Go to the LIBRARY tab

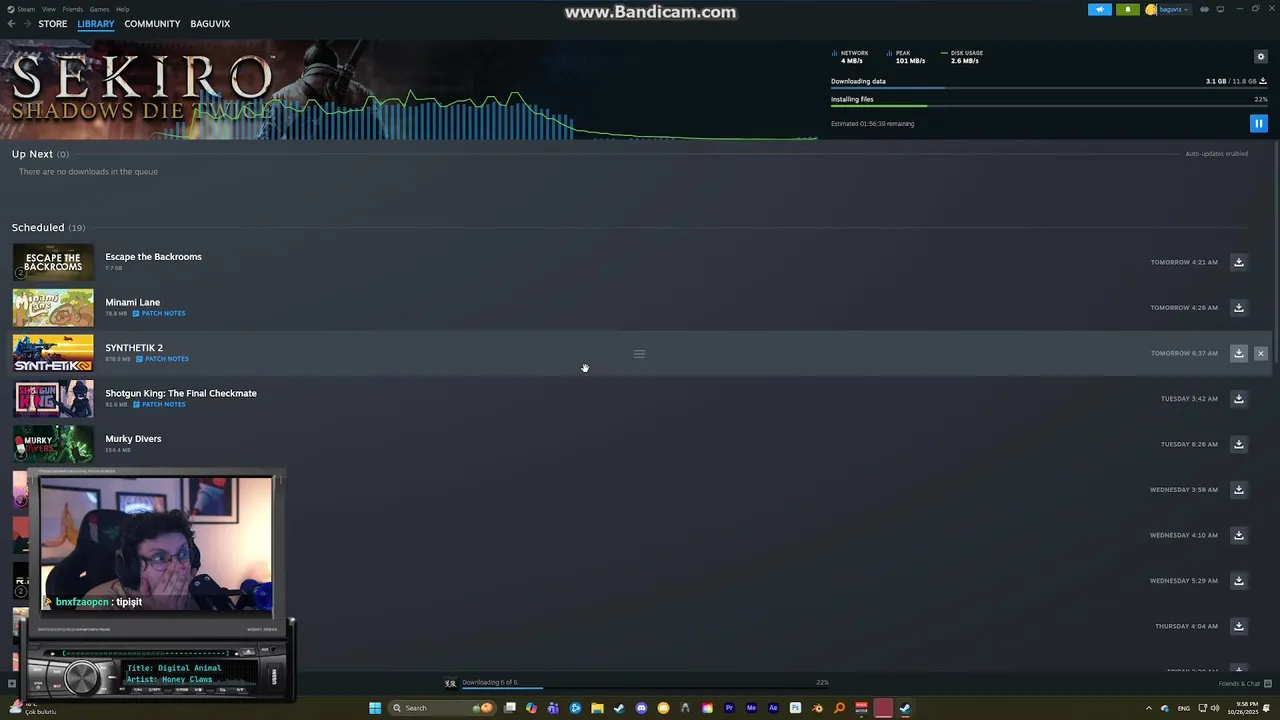[x=96, y=24]
